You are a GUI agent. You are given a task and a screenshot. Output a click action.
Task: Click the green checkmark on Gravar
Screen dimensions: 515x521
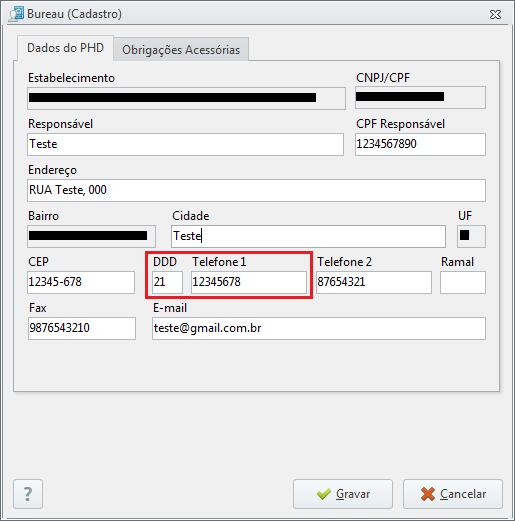tap(324, 494)
